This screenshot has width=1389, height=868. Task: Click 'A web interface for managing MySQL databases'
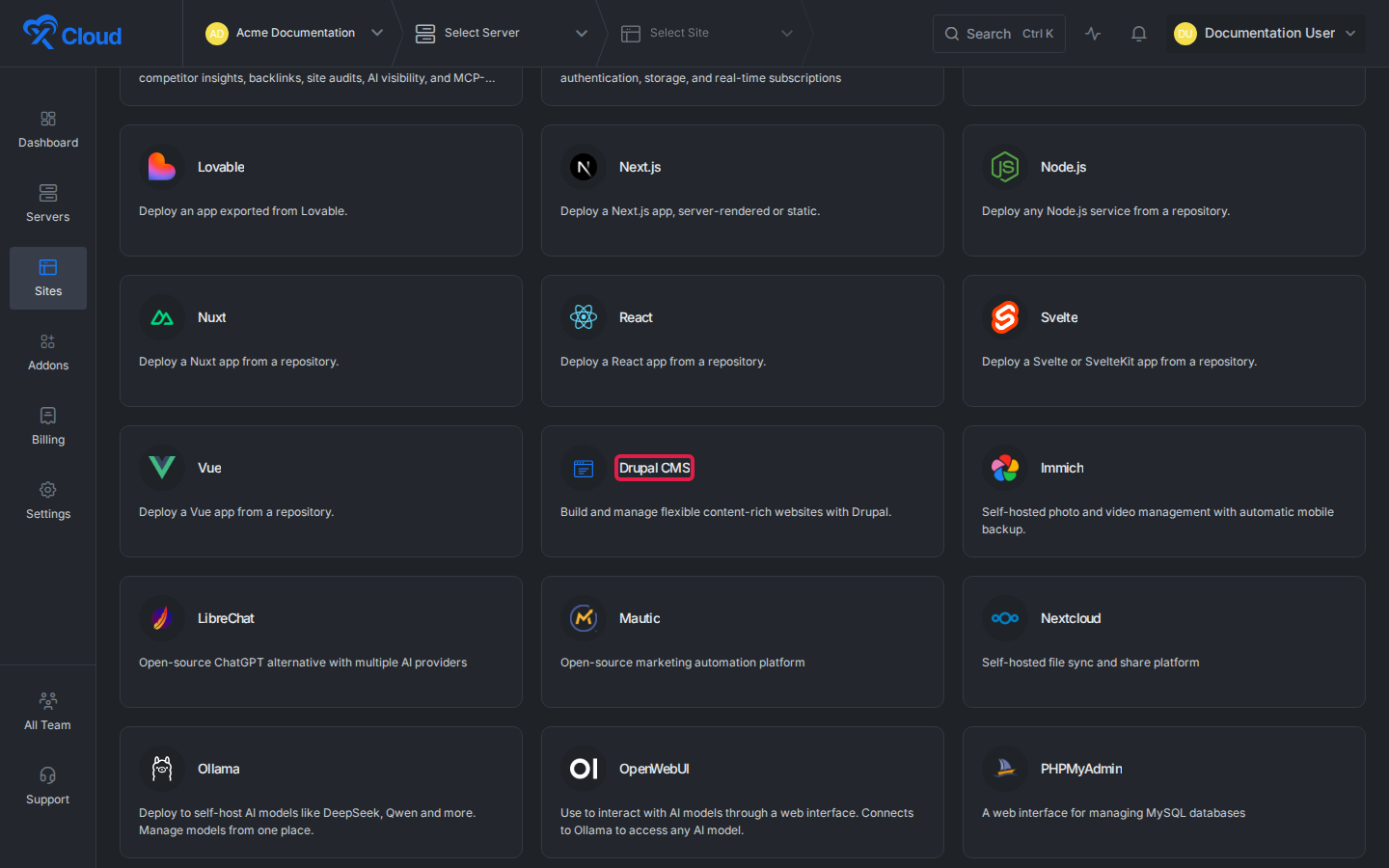click(1113, 813)
